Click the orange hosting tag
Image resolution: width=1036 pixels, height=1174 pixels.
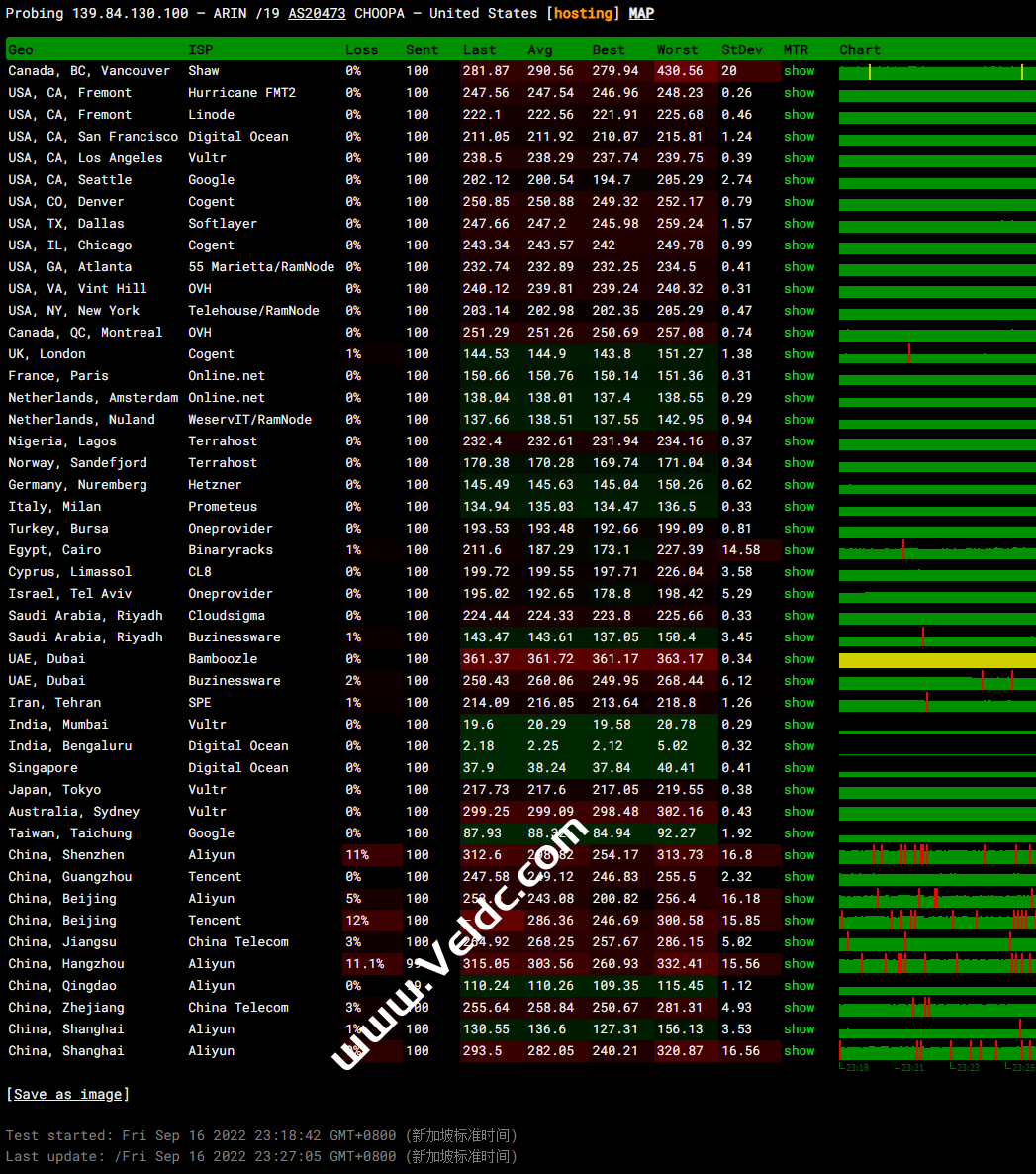(583, 13)
